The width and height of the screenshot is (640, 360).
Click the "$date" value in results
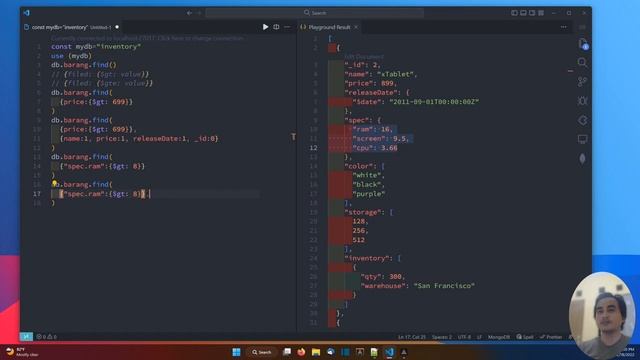434,102
